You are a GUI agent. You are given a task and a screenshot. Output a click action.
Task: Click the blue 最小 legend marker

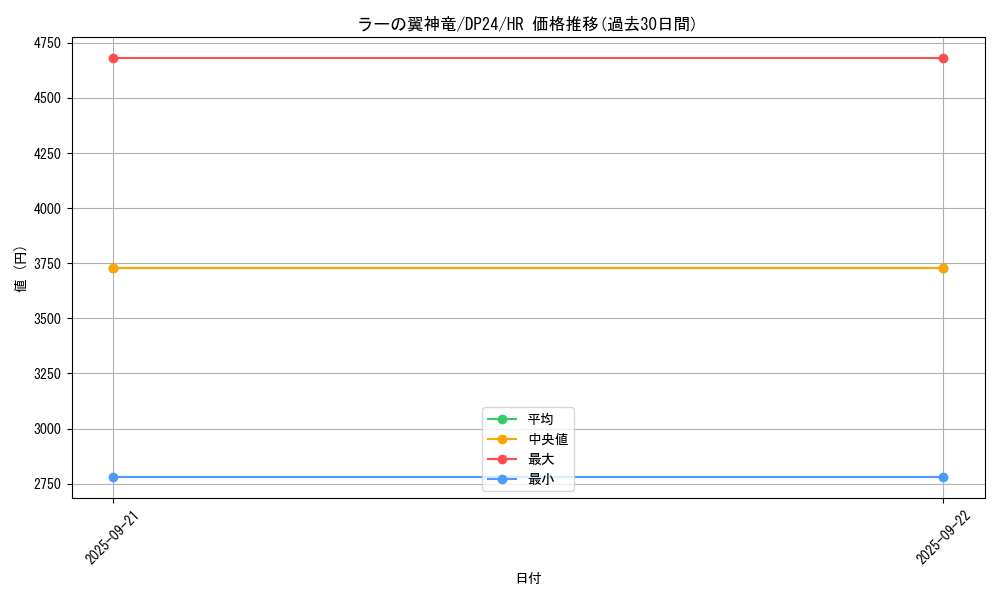tap(502, 479)
